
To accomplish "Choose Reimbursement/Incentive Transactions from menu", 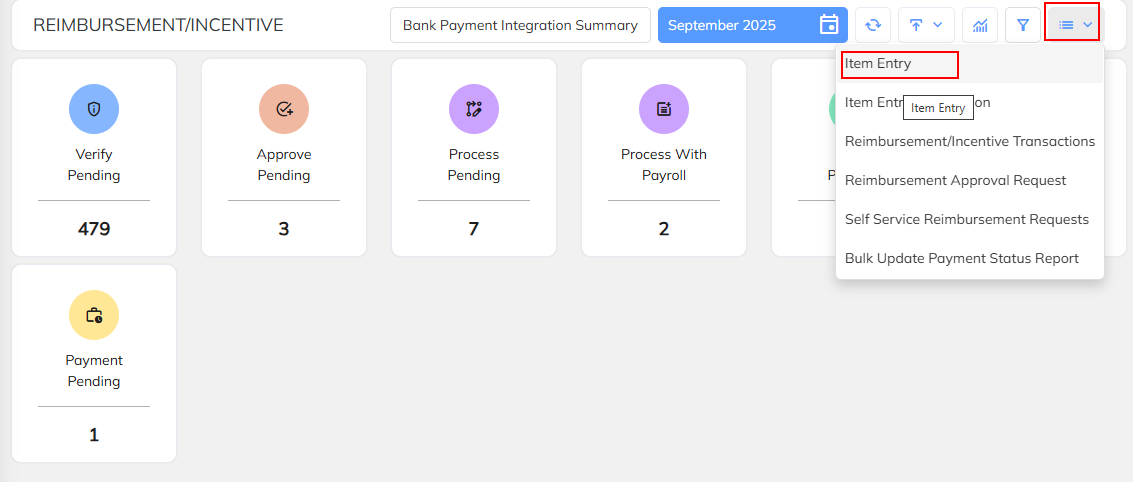I will click(969, 142).
